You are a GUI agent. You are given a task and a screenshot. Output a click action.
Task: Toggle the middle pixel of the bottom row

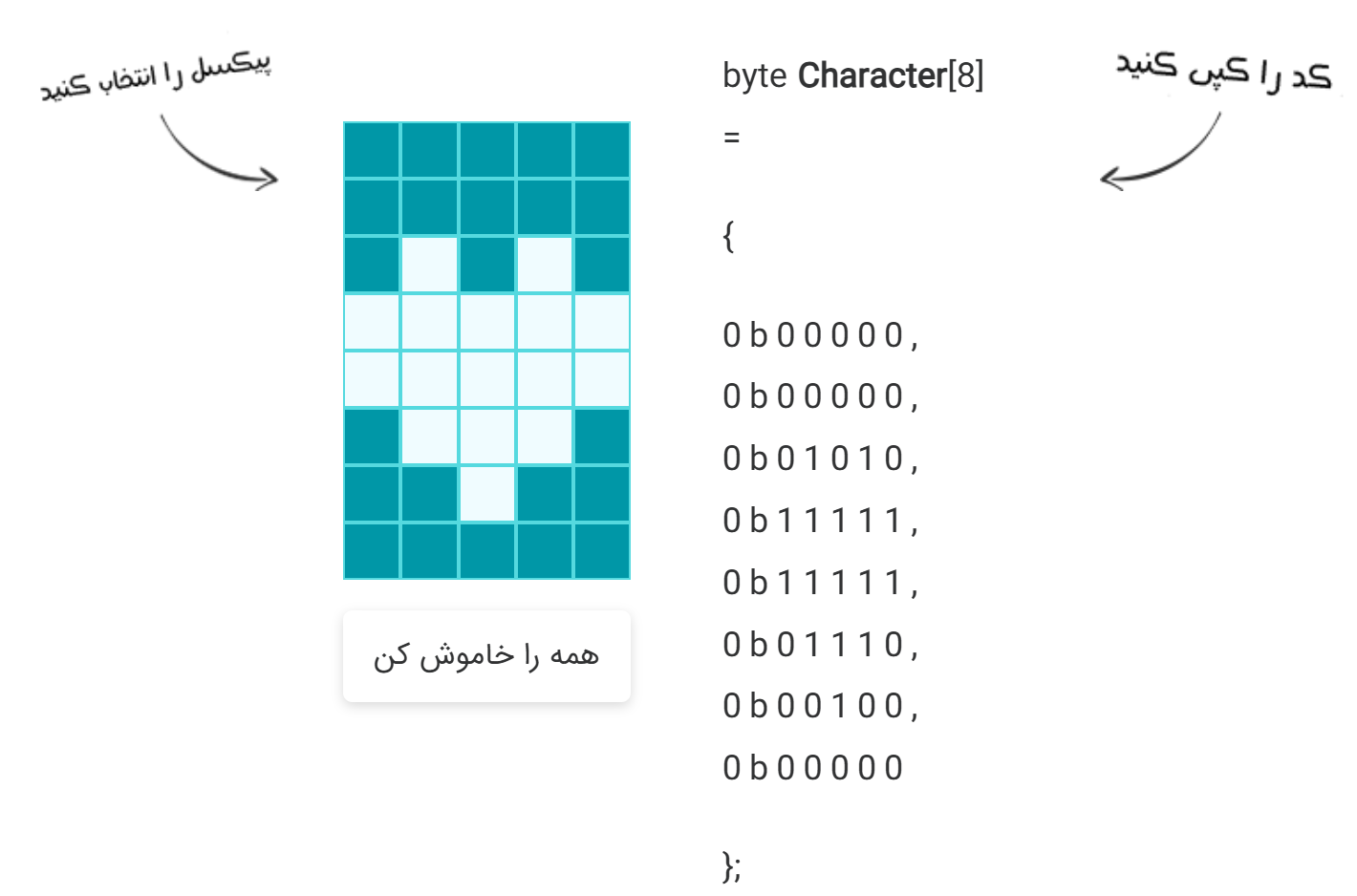(486, 551)
